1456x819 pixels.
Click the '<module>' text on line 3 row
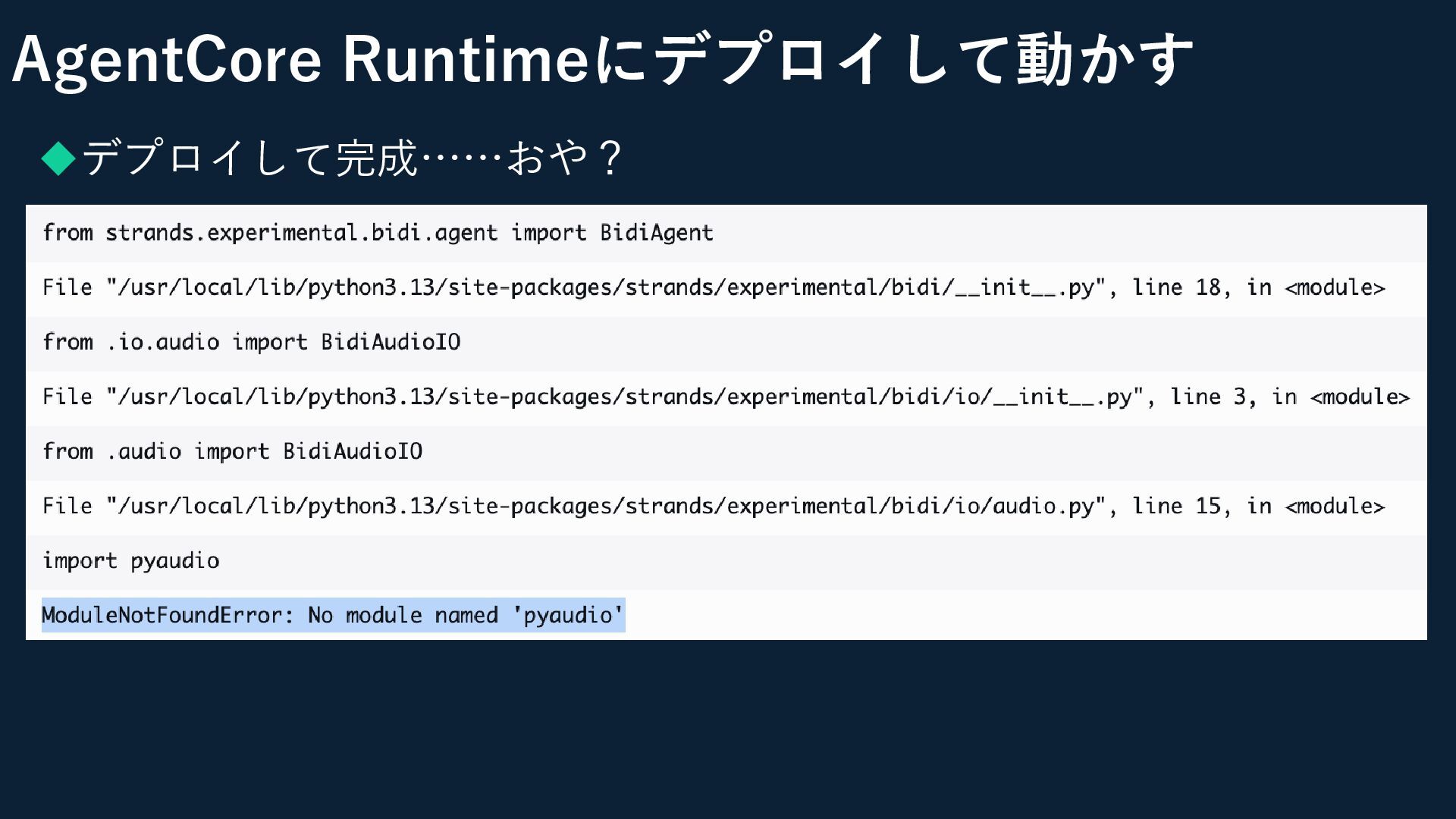tap(1359, 397)
